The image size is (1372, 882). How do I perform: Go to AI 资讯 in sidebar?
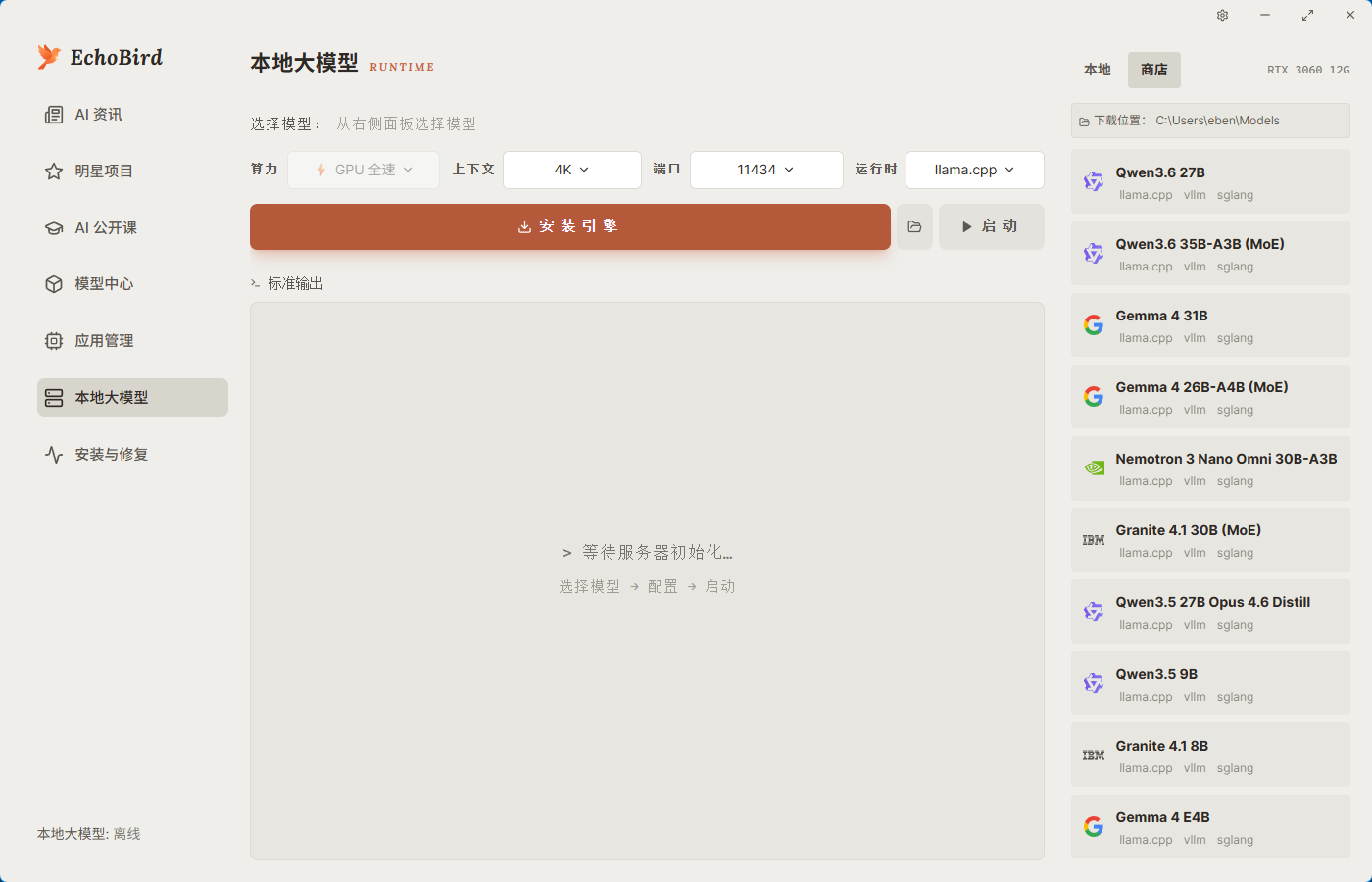point(132,115)
